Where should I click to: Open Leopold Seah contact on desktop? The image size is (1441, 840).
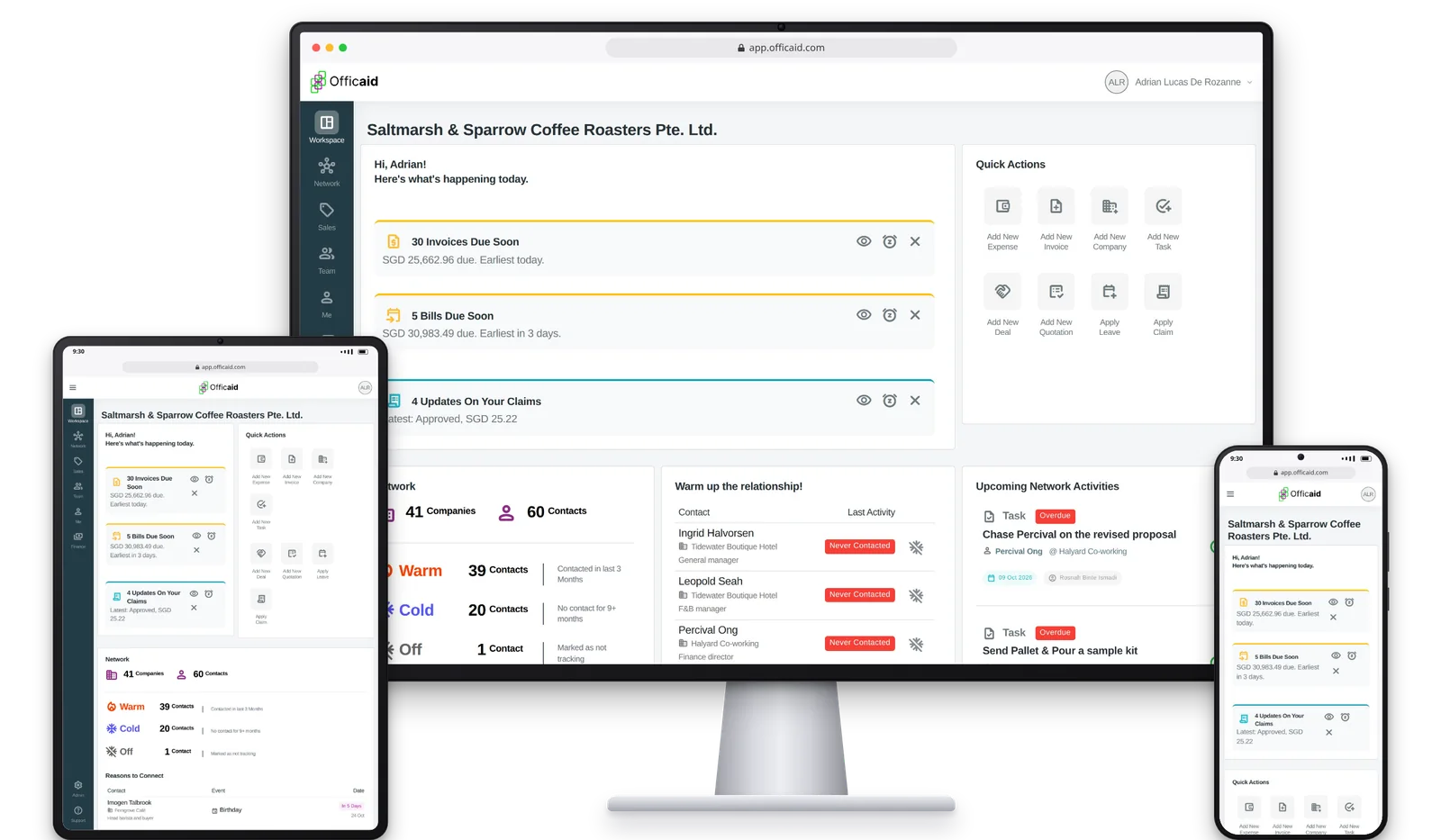tap(711, 582)
